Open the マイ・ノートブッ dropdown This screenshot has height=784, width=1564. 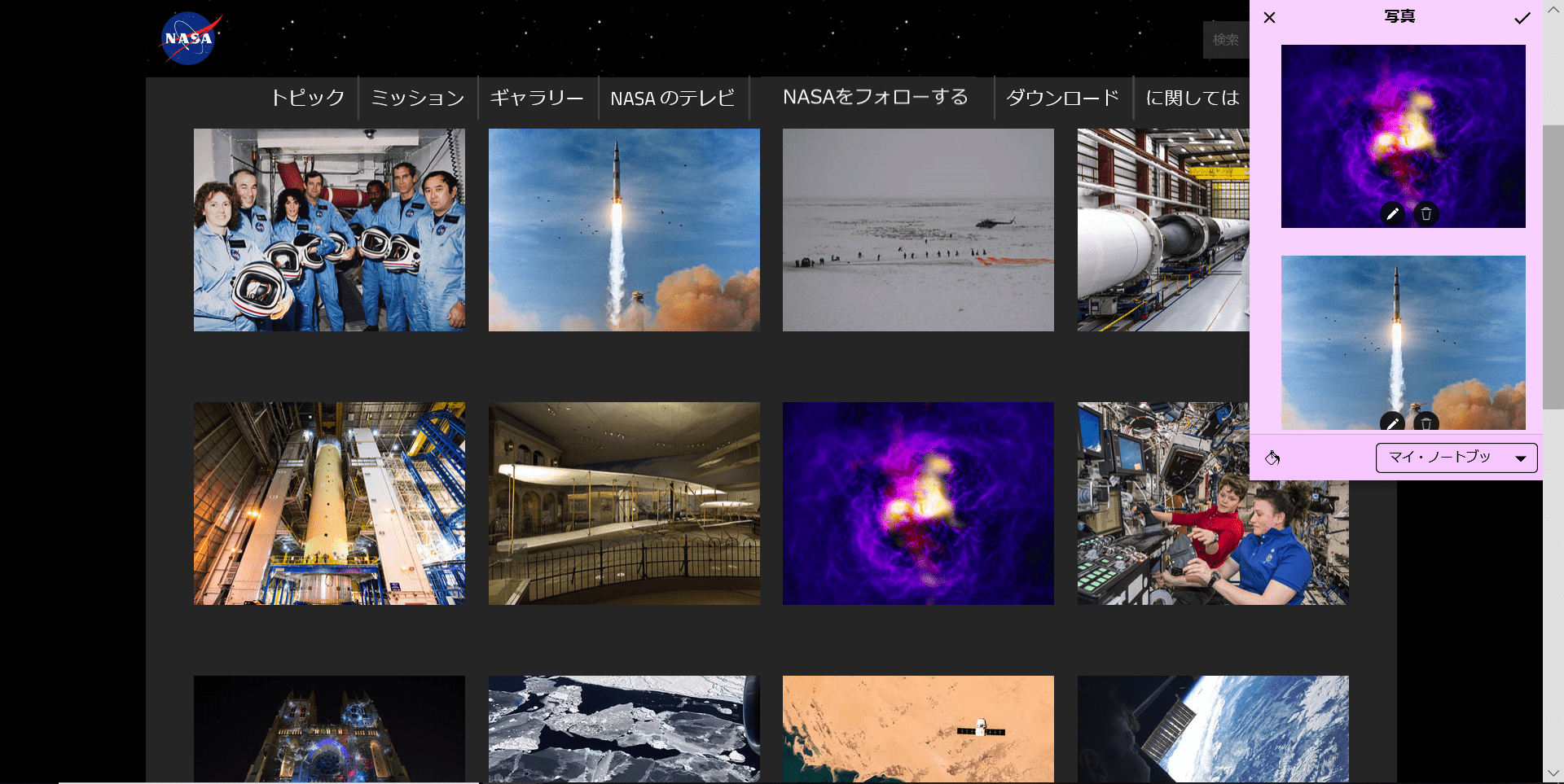[1456, 458]
